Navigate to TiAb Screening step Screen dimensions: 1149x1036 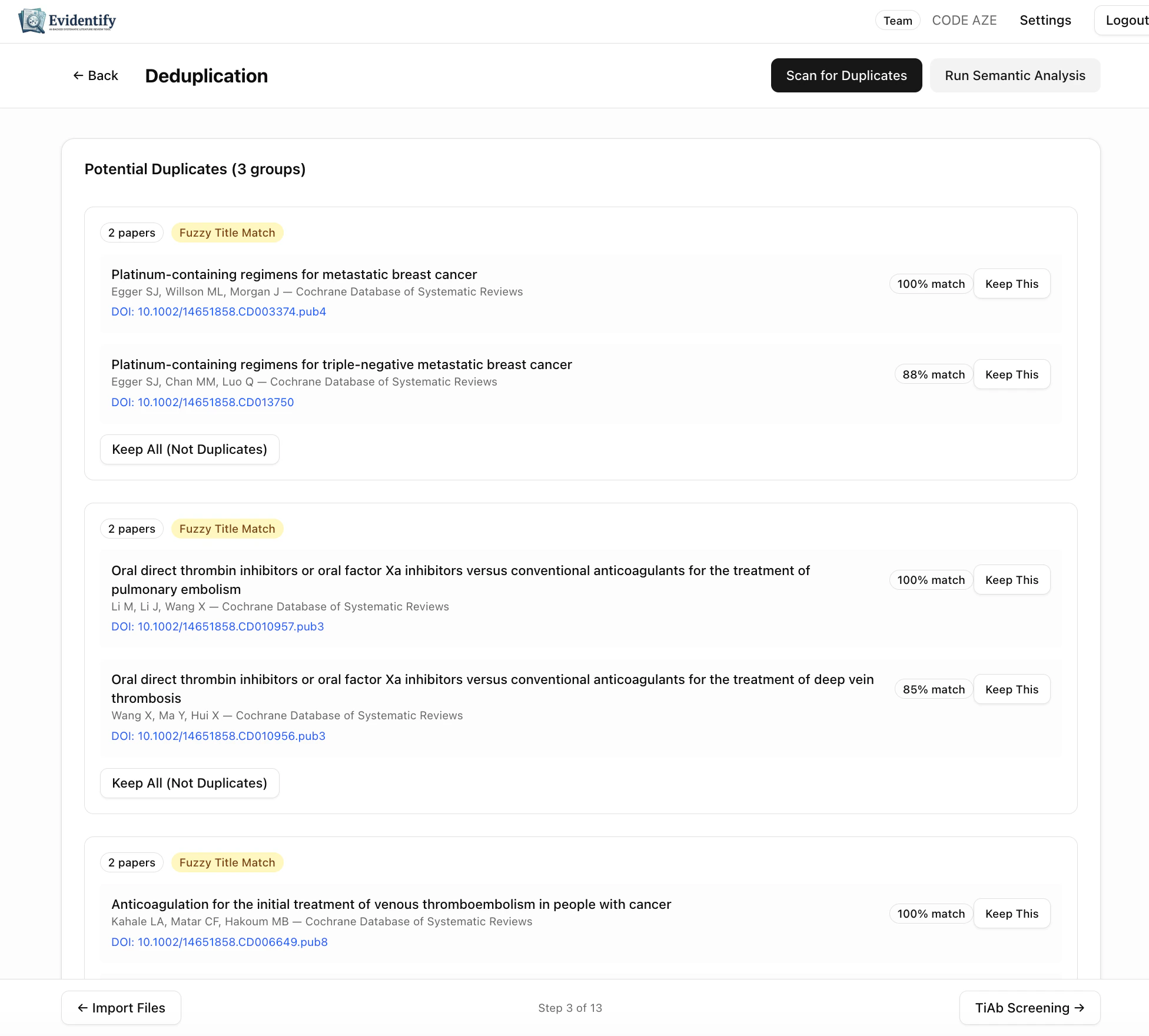(x=1029, y=1007)
